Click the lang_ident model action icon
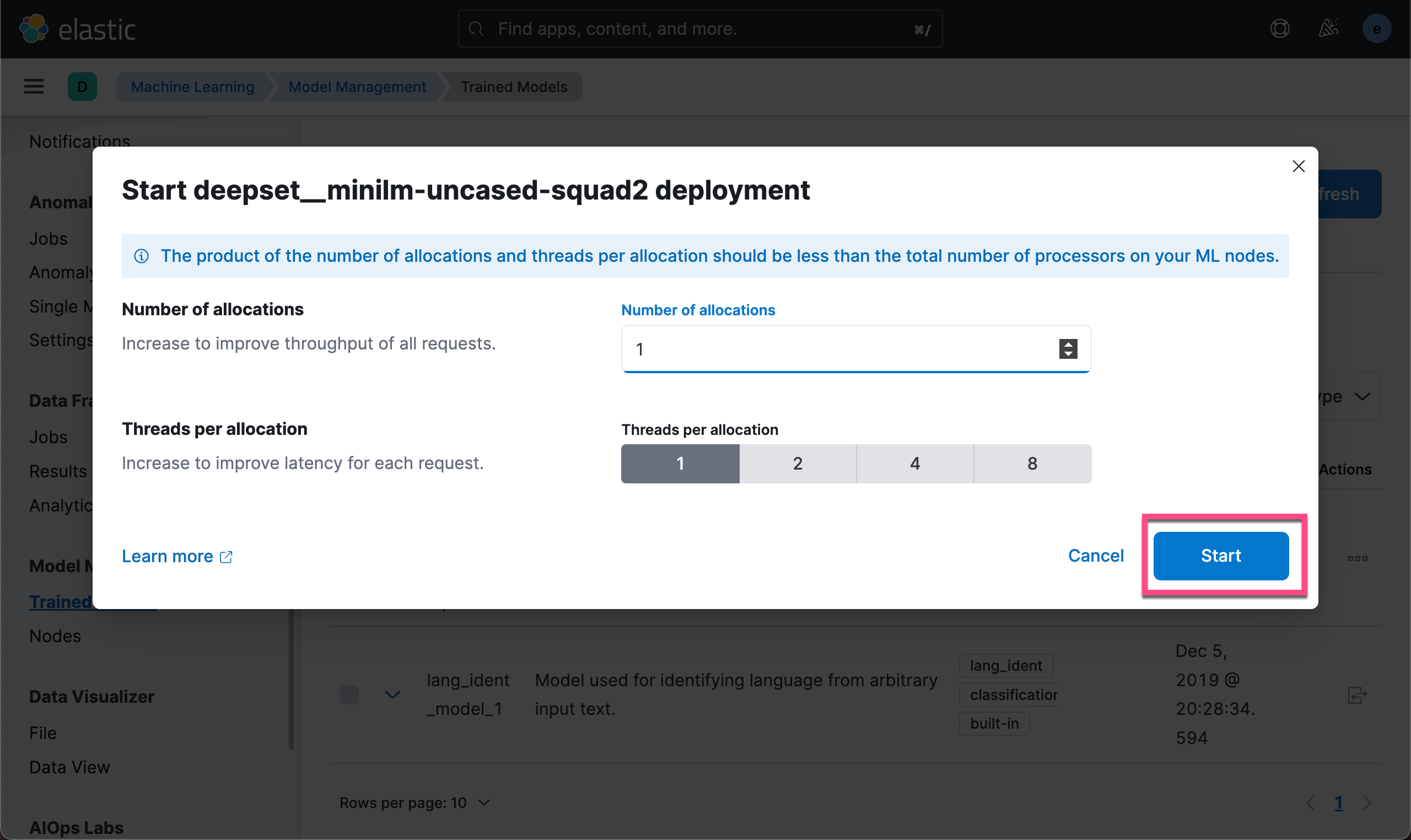 [1356, 694]
